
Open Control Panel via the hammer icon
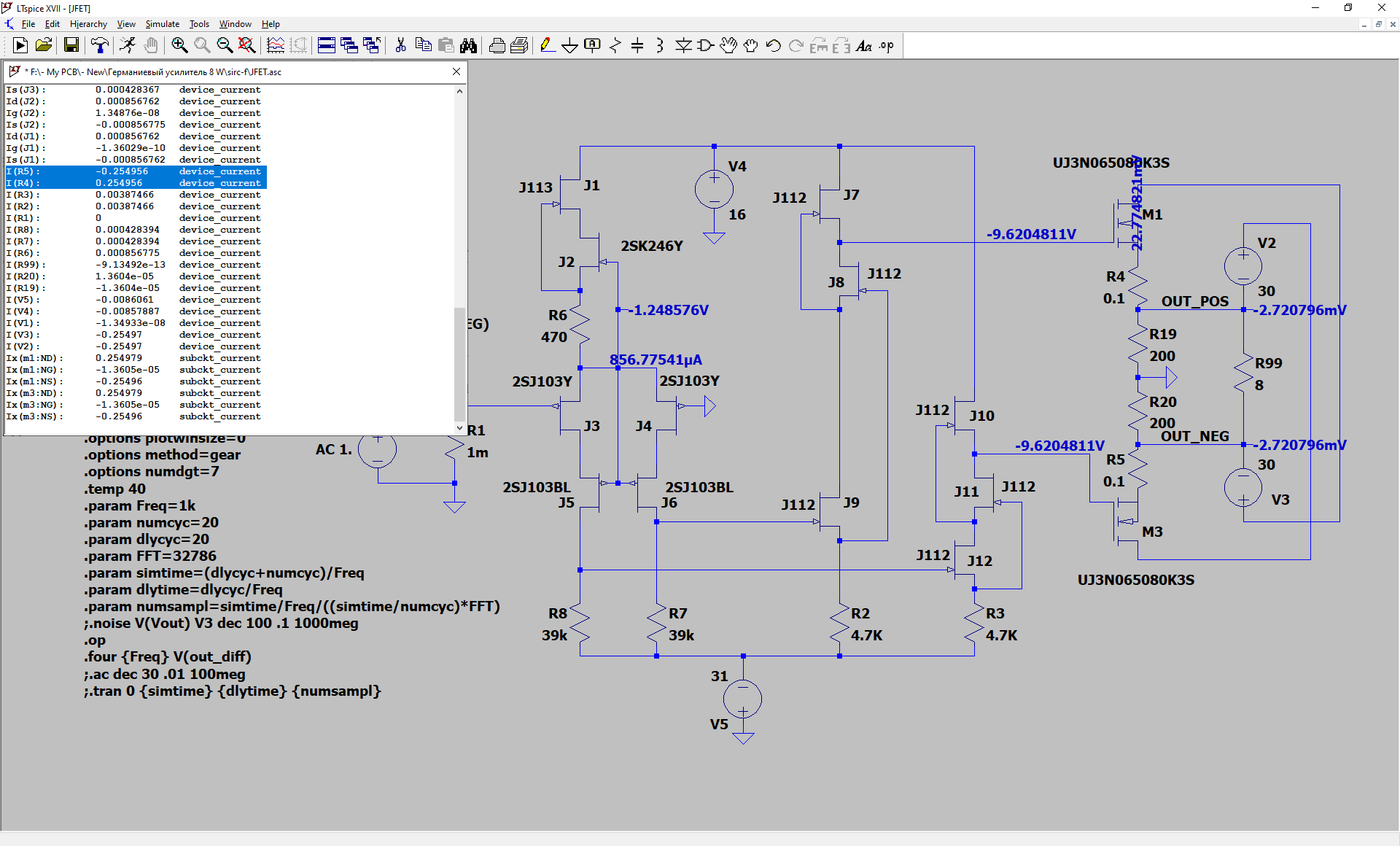99,45
